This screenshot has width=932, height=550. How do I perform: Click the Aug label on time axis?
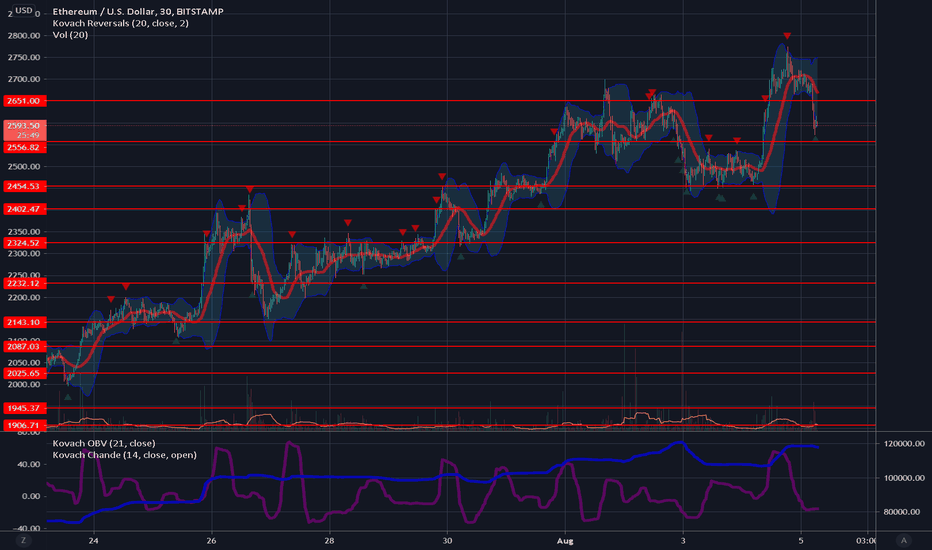click(x=565, y=540)
